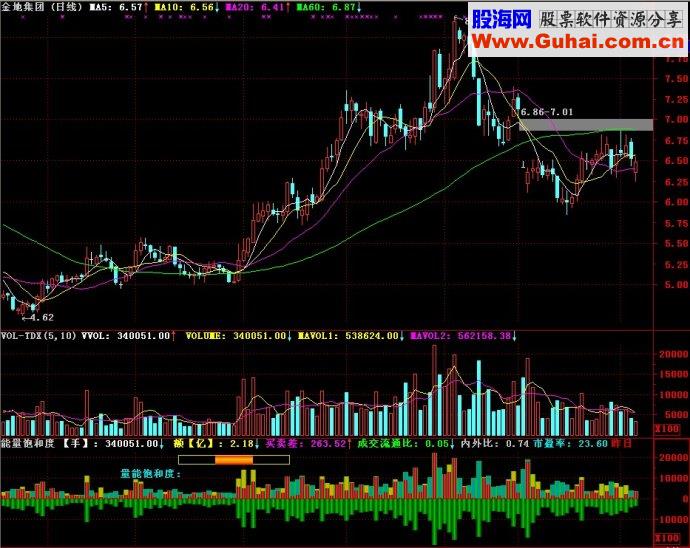The height and width of the screenshot is (548, 690).
Task: Click the 5.25 price axis label
Action: coord(676,265)
